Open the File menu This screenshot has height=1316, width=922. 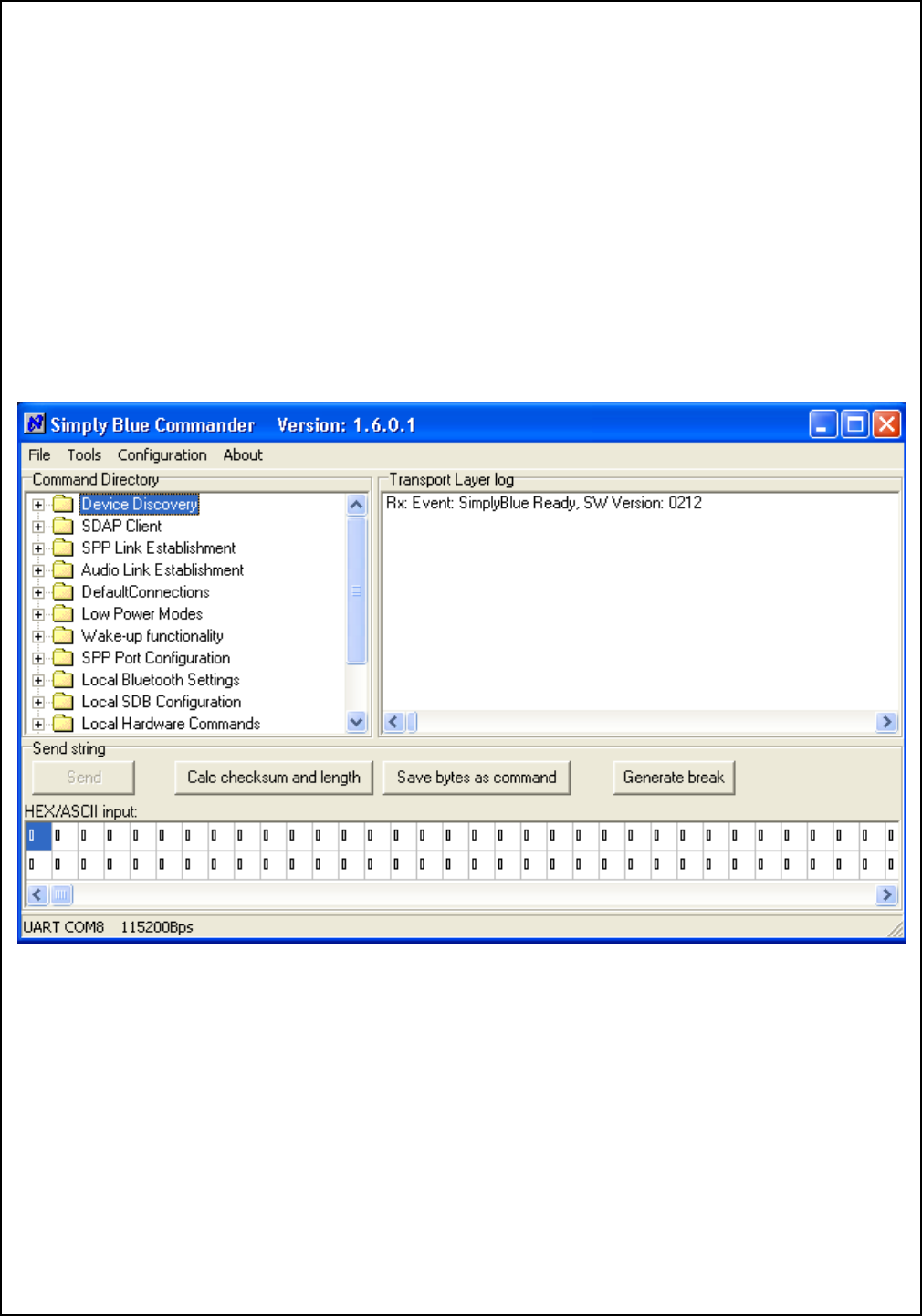39,454
